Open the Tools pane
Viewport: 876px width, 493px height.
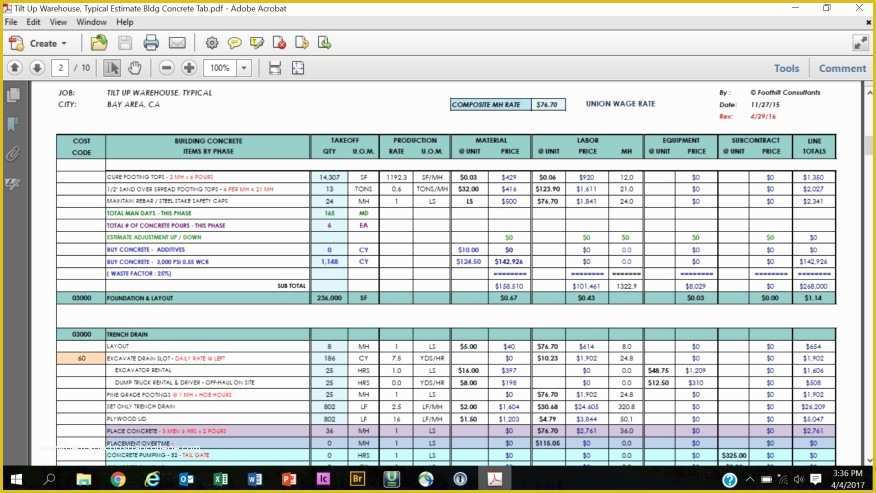point(786,68)
